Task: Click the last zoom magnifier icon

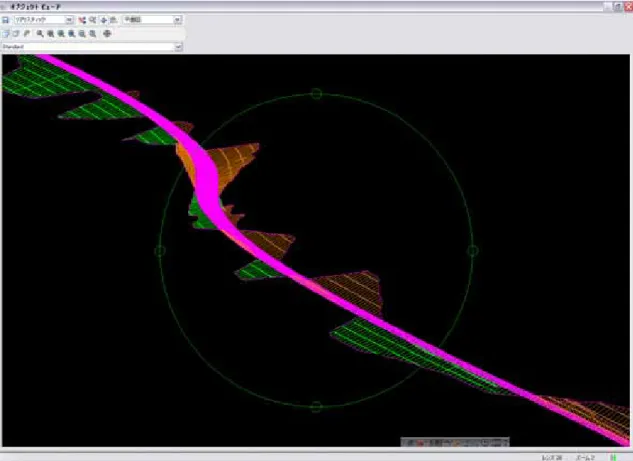Action: [92, 34]
